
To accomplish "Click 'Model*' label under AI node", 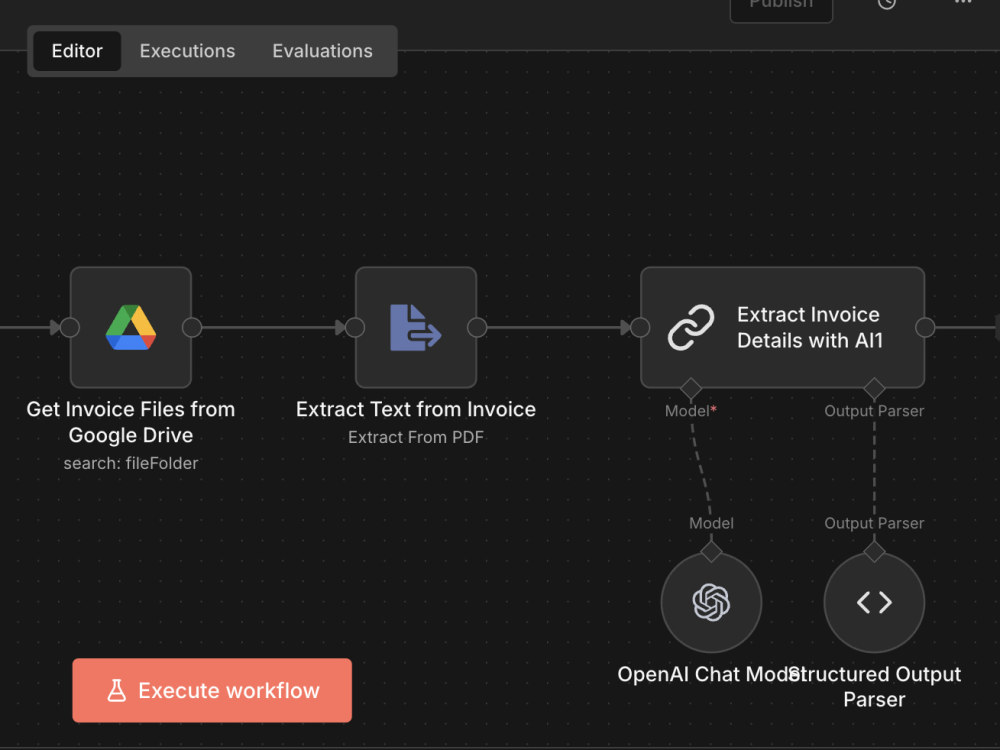I will (x=691, y=411).
